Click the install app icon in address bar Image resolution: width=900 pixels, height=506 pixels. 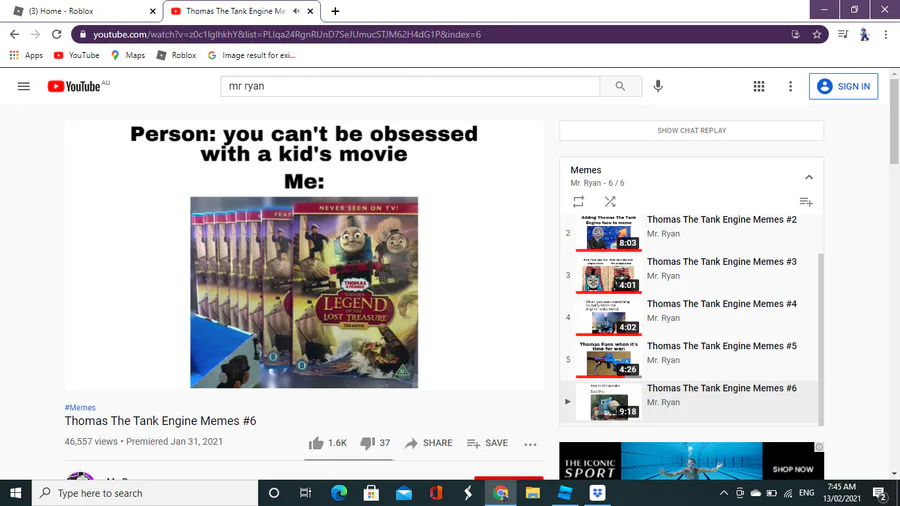[796, 34]
